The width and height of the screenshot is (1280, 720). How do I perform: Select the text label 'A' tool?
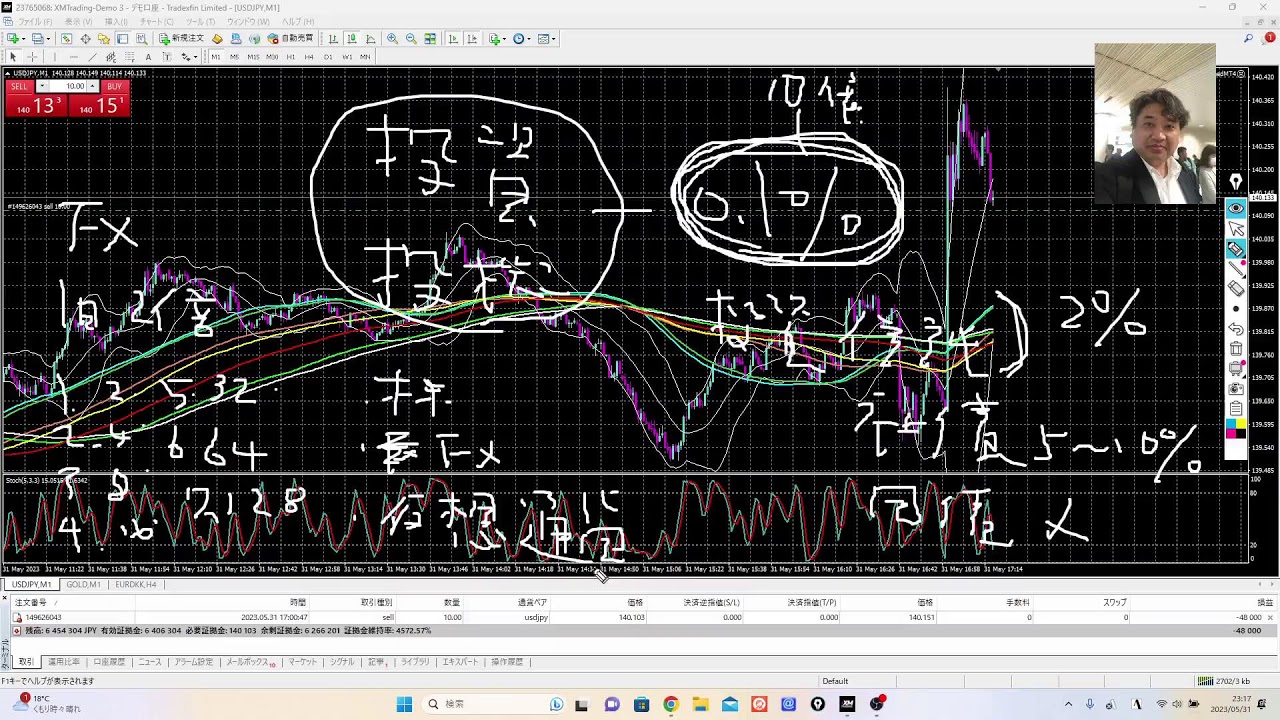pos(148,57)
